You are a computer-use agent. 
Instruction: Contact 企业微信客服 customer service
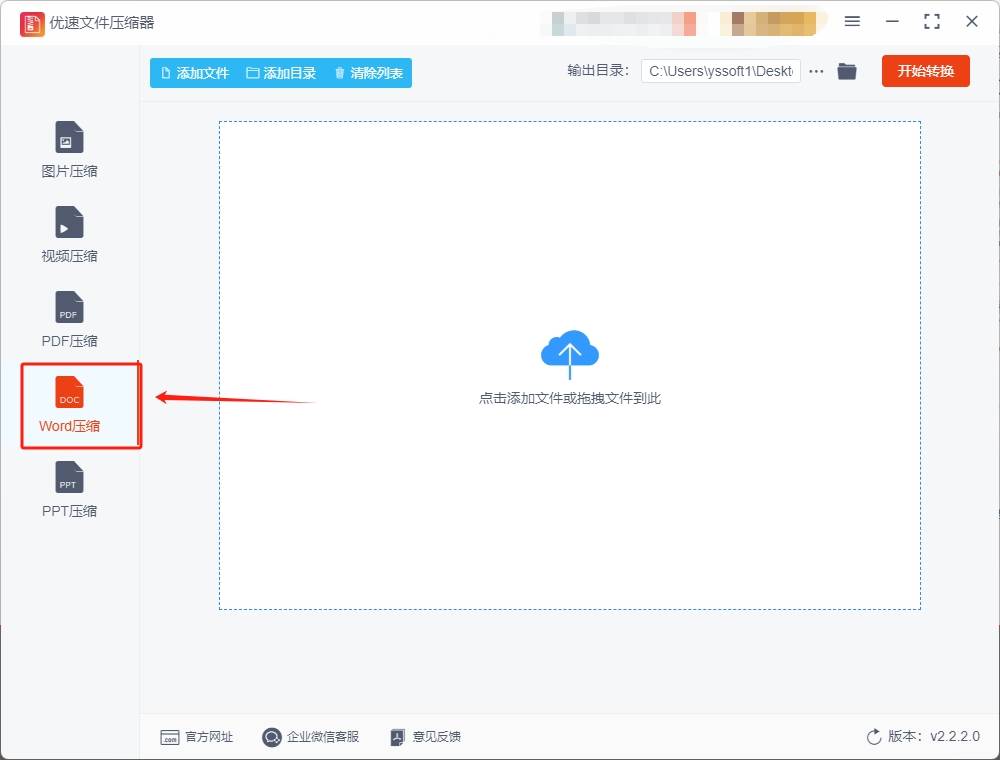(x=311, y=737)
